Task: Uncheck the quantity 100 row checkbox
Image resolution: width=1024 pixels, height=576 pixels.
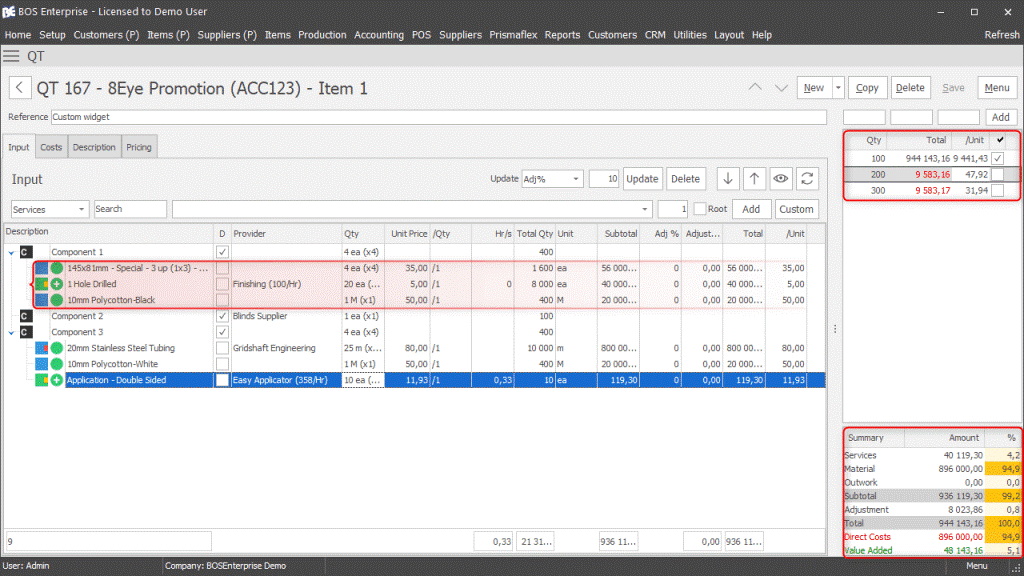Action: [997, 158]
